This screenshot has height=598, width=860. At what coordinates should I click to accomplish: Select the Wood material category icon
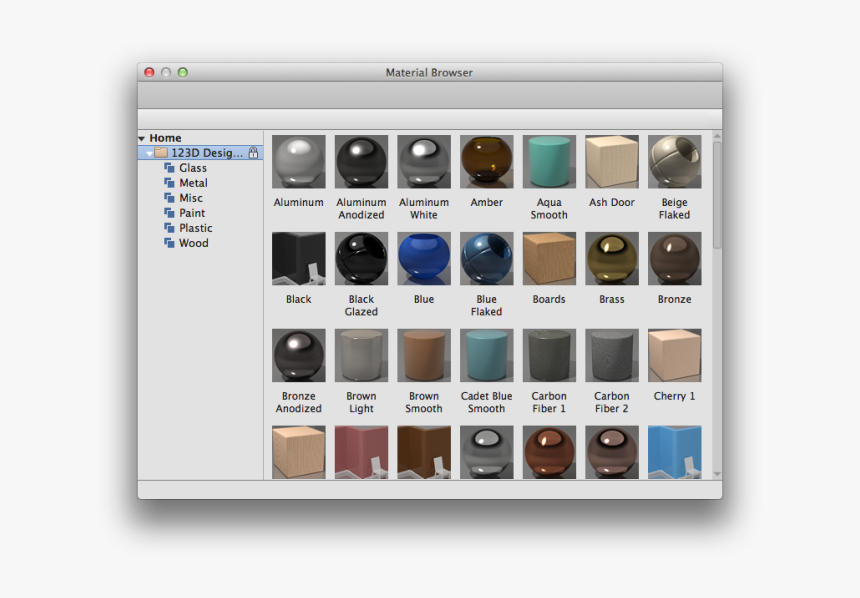point(168,243)
